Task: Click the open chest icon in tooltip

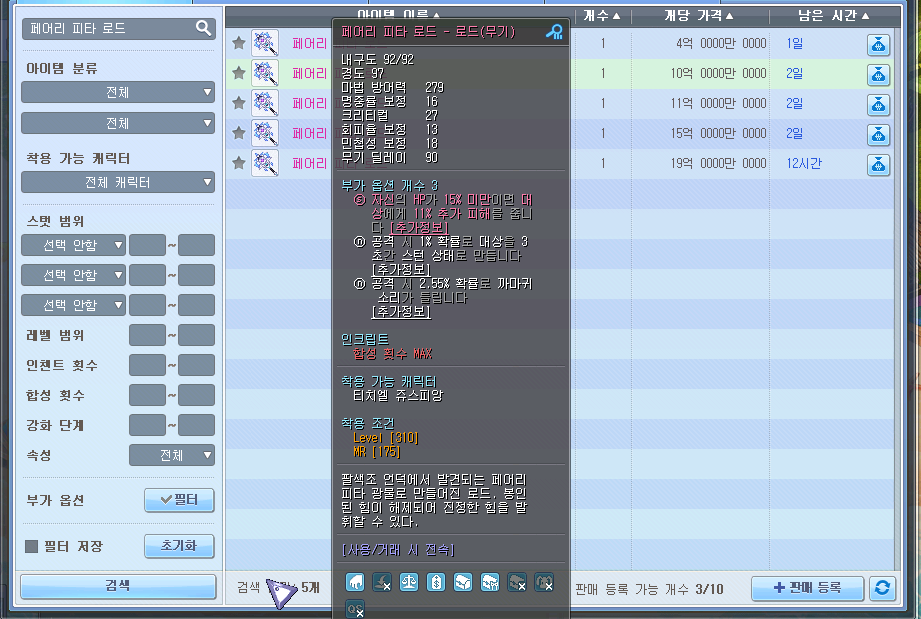Action: (x=463, y=582)
